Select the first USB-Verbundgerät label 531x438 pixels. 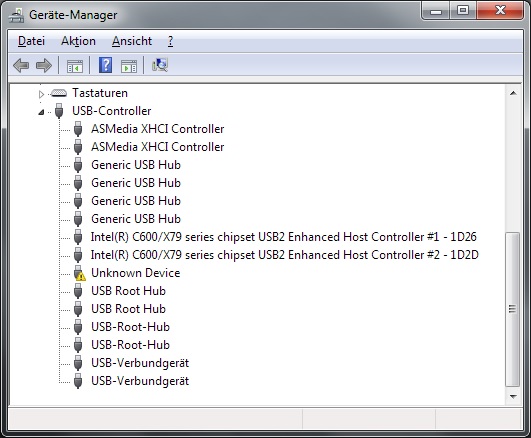(x=140, y=363)
